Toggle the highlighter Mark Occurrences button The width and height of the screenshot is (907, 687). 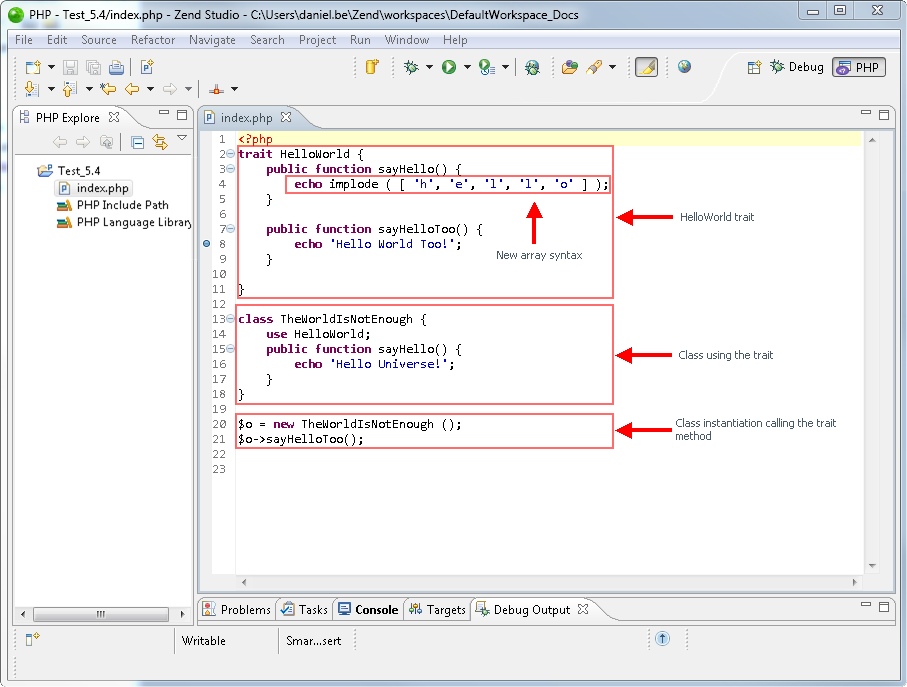[646, 67]
